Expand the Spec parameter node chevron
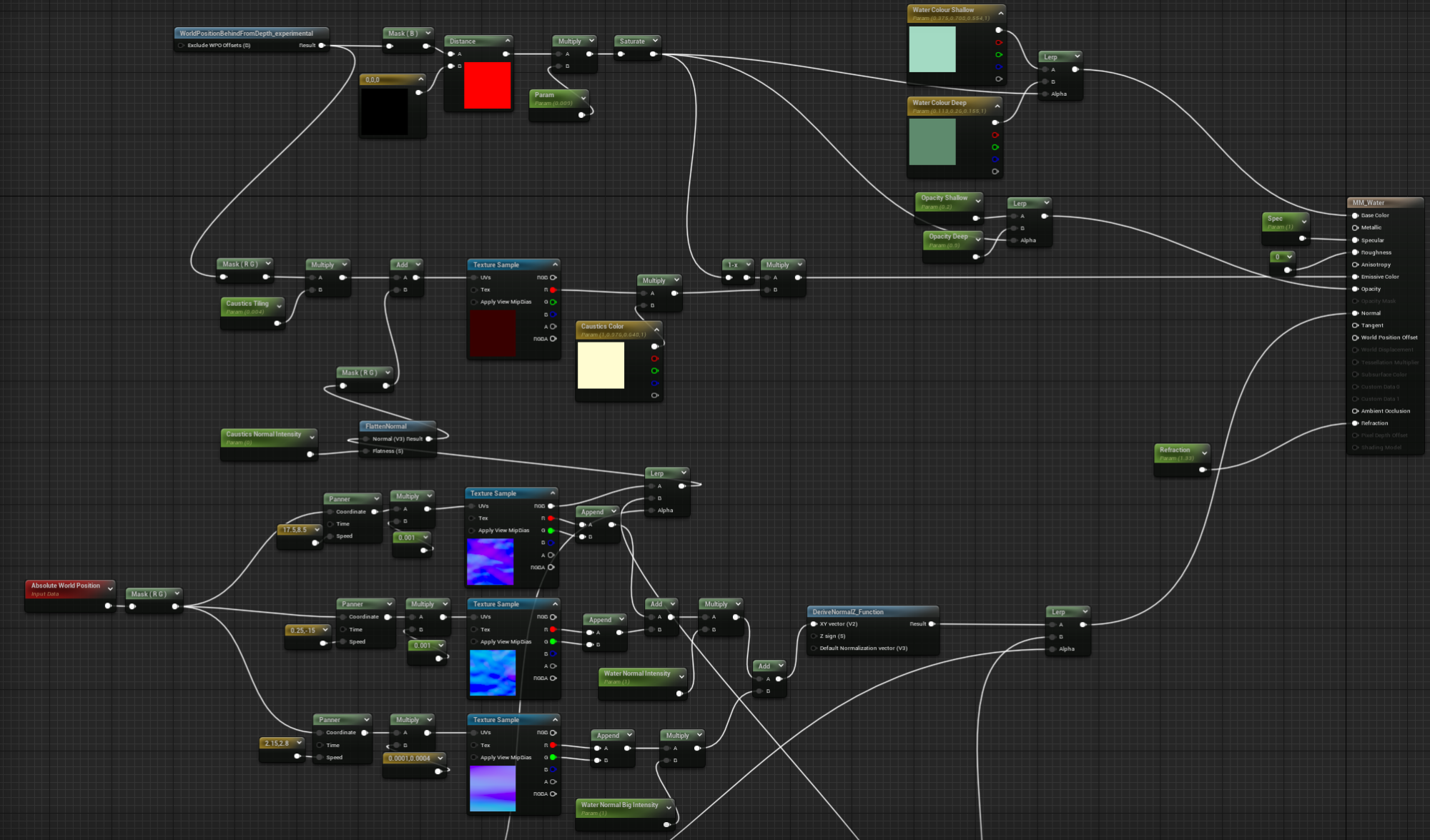 pos(1304,222)
